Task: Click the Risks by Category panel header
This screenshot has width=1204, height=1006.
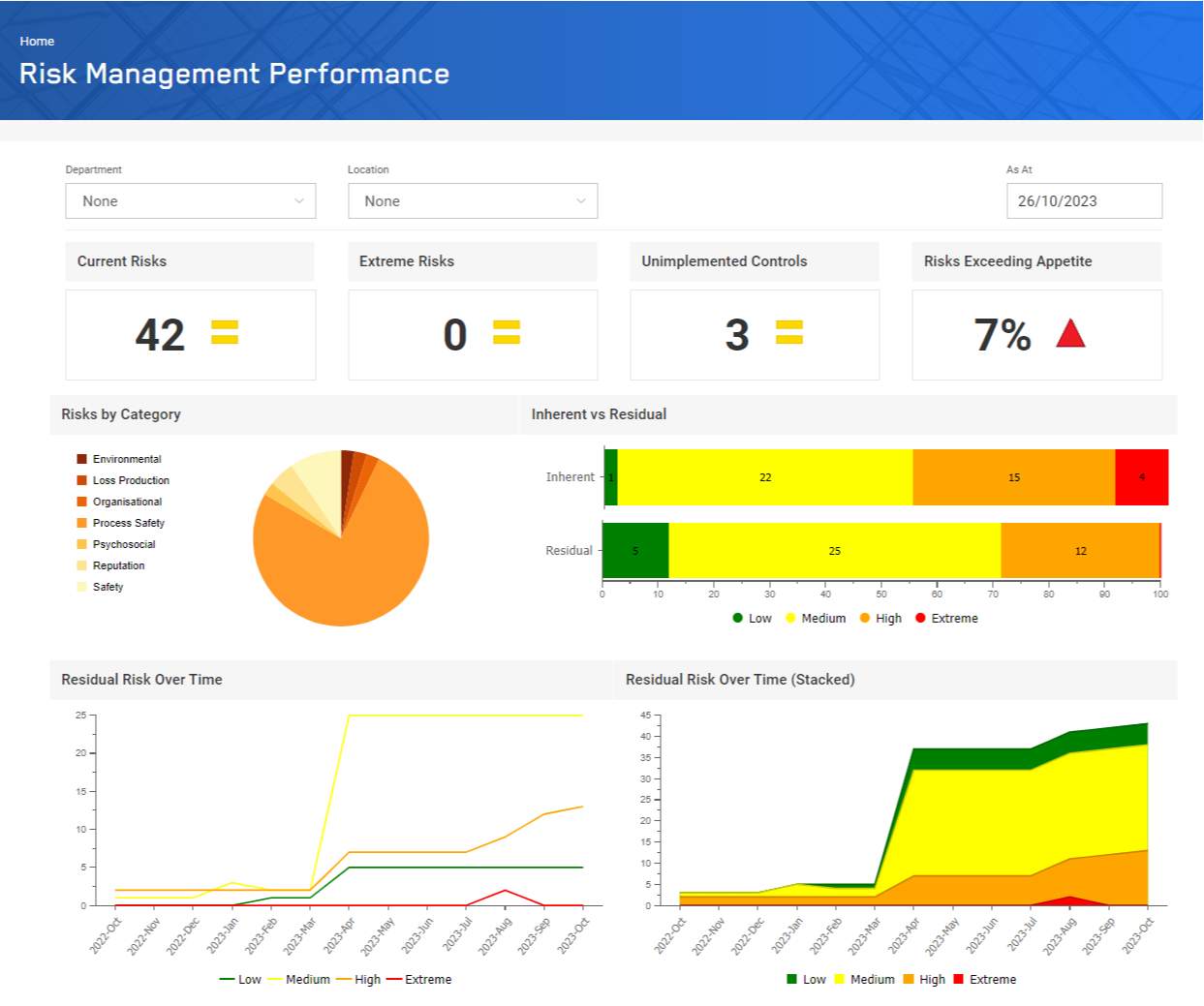Action: (x=121, y=413)
